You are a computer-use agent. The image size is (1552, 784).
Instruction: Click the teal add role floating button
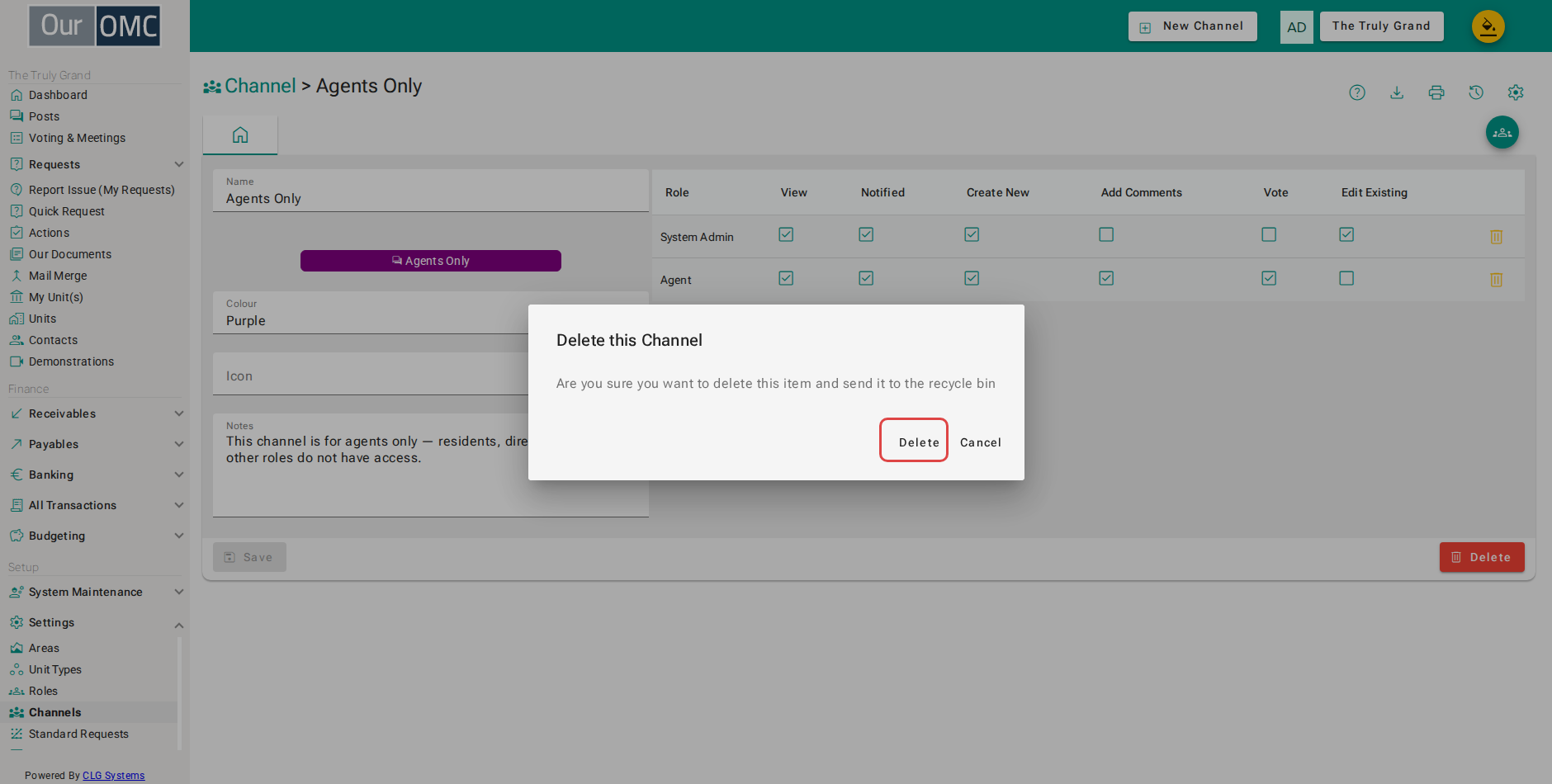(1502, 132)
